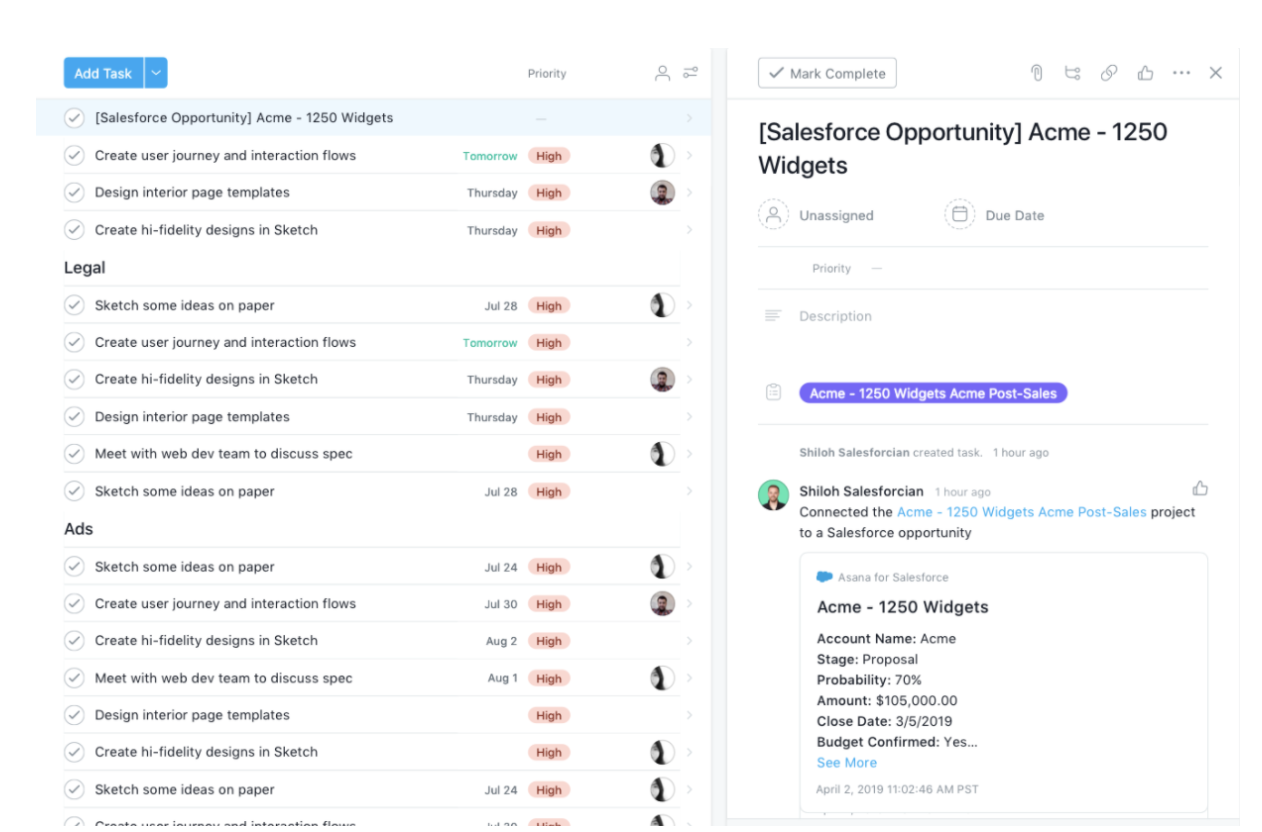Click the Salesforce cloud icon in the card

pyautogui.click(x=825, y=577)
